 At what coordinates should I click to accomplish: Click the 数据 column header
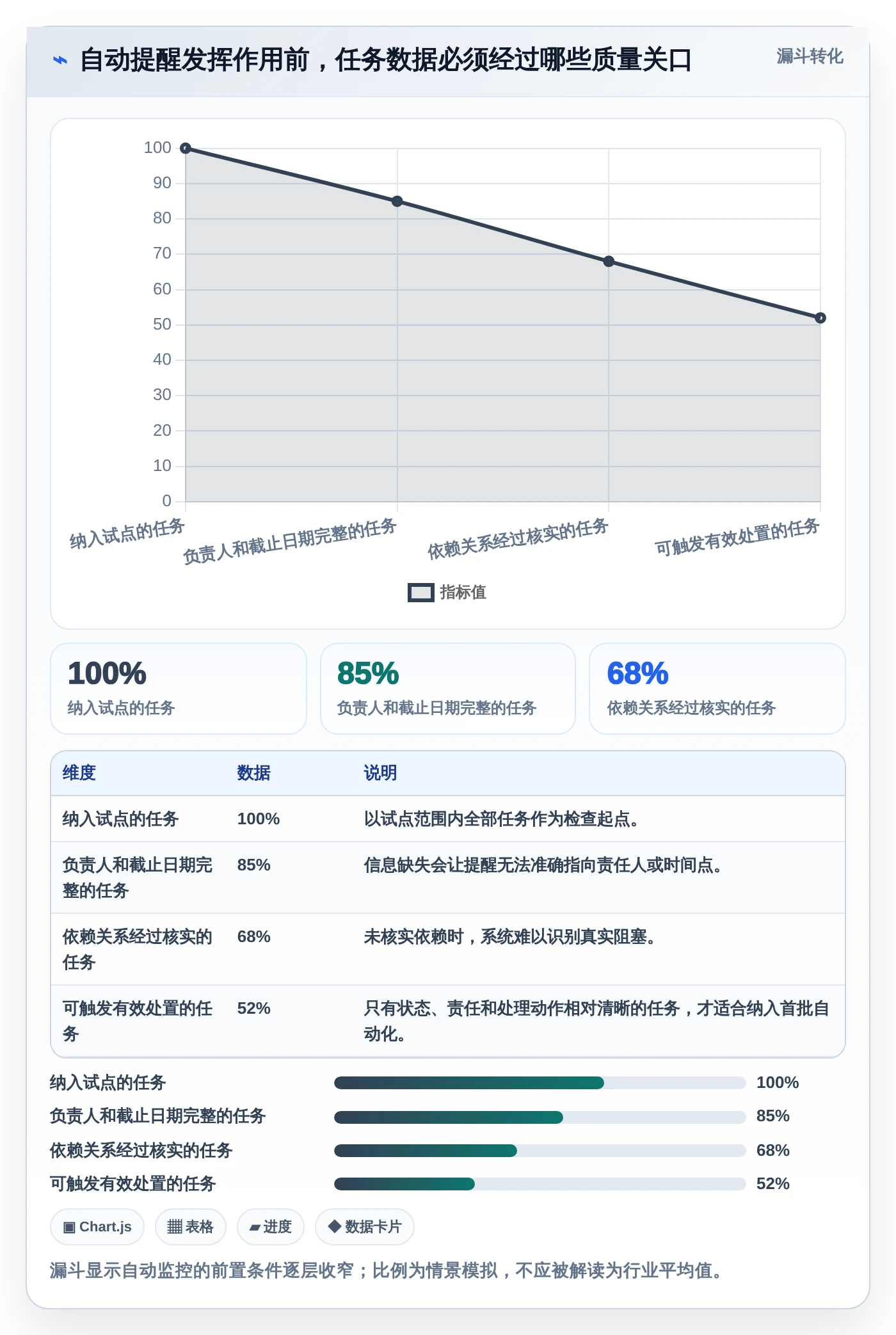point(254,773)
